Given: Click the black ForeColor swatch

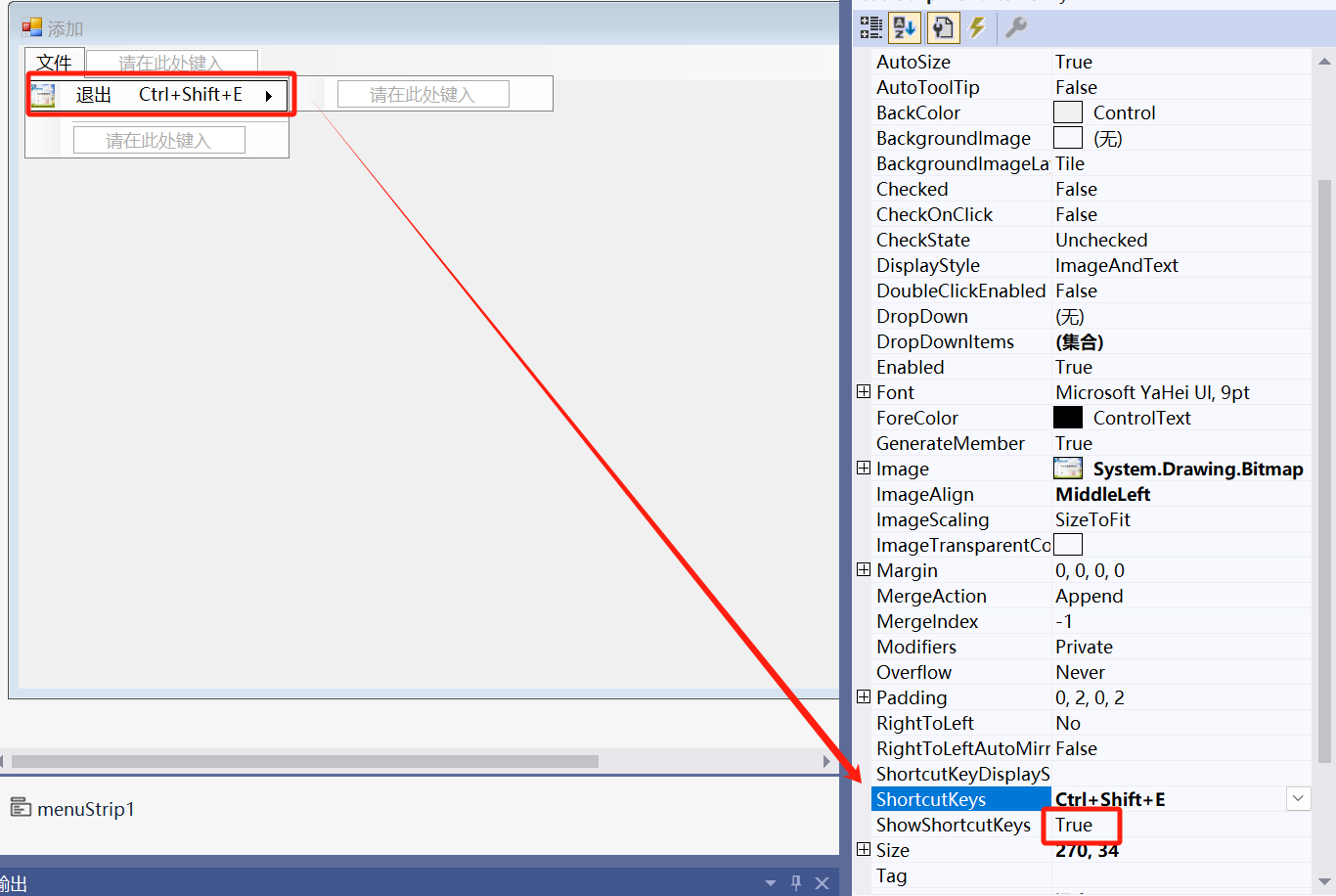Looking at the screenshot, I should (1068, 418).
